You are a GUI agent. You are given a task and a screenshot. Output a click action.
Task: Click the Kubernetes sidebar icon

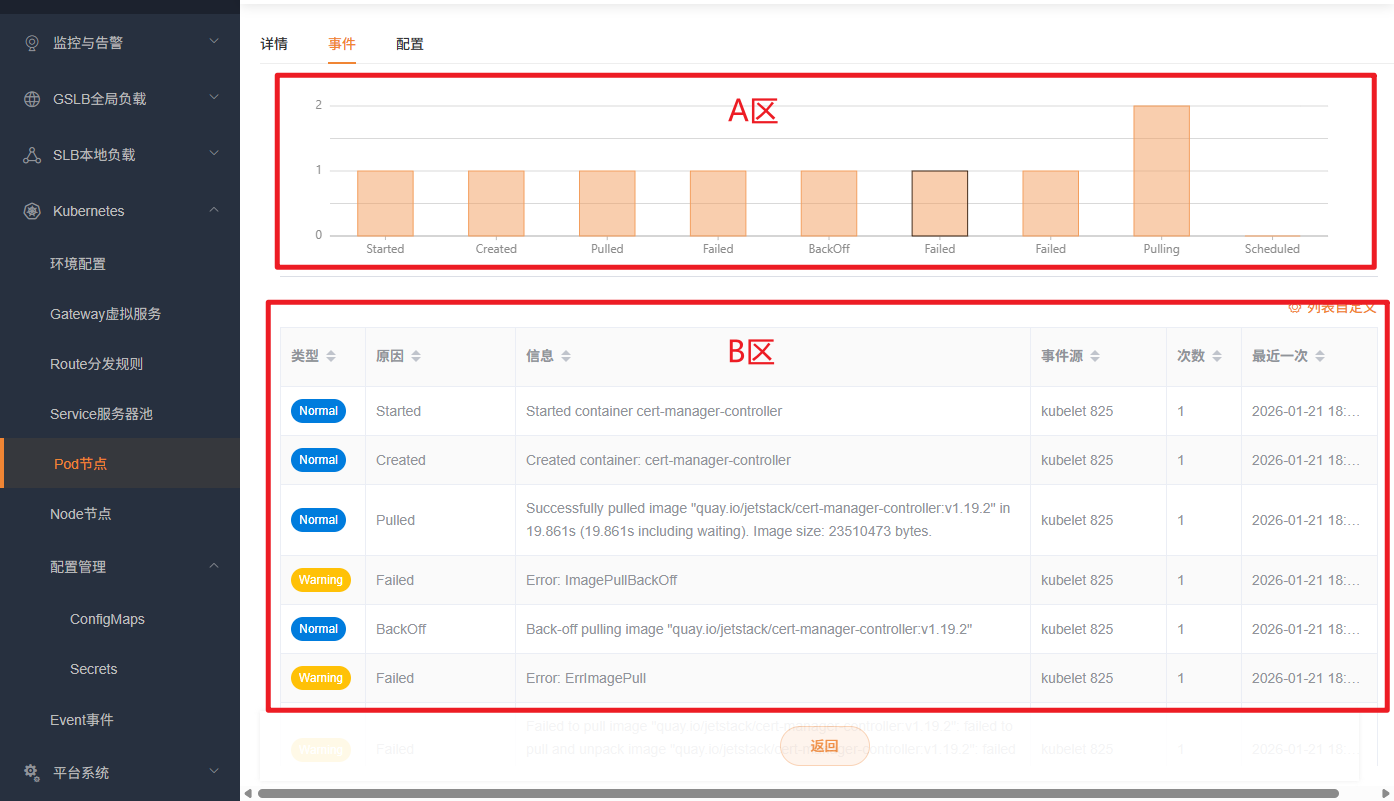point(32,211)
